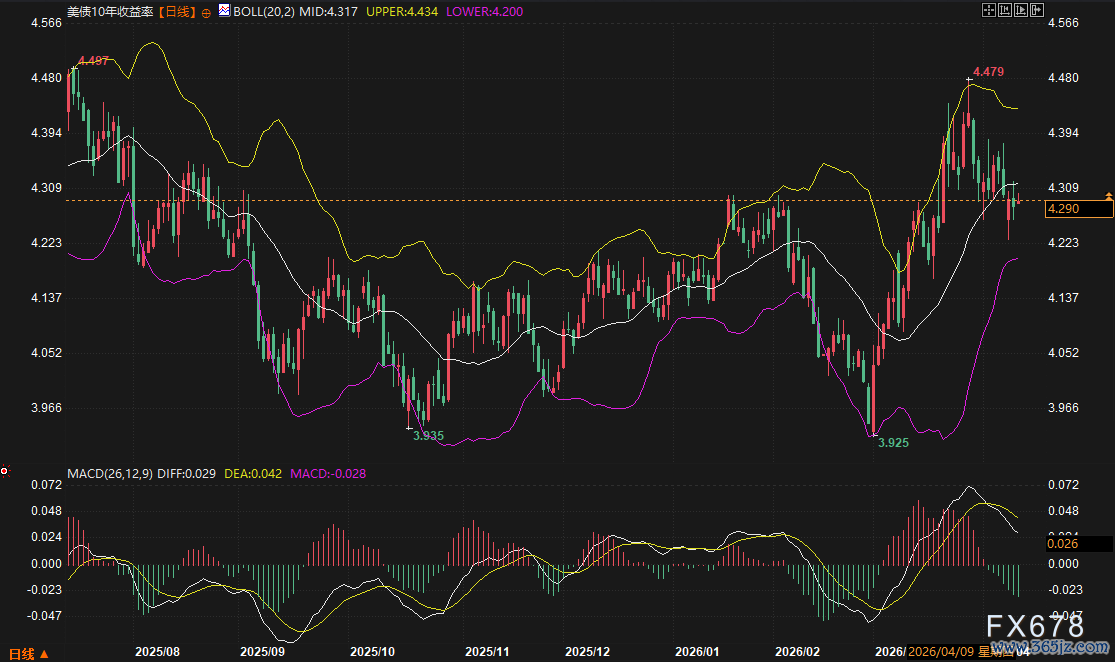Viewport: 1115px width, 662px height.
Task: Click the DIFF:0.029 value
Action: [x=186, y=474]
